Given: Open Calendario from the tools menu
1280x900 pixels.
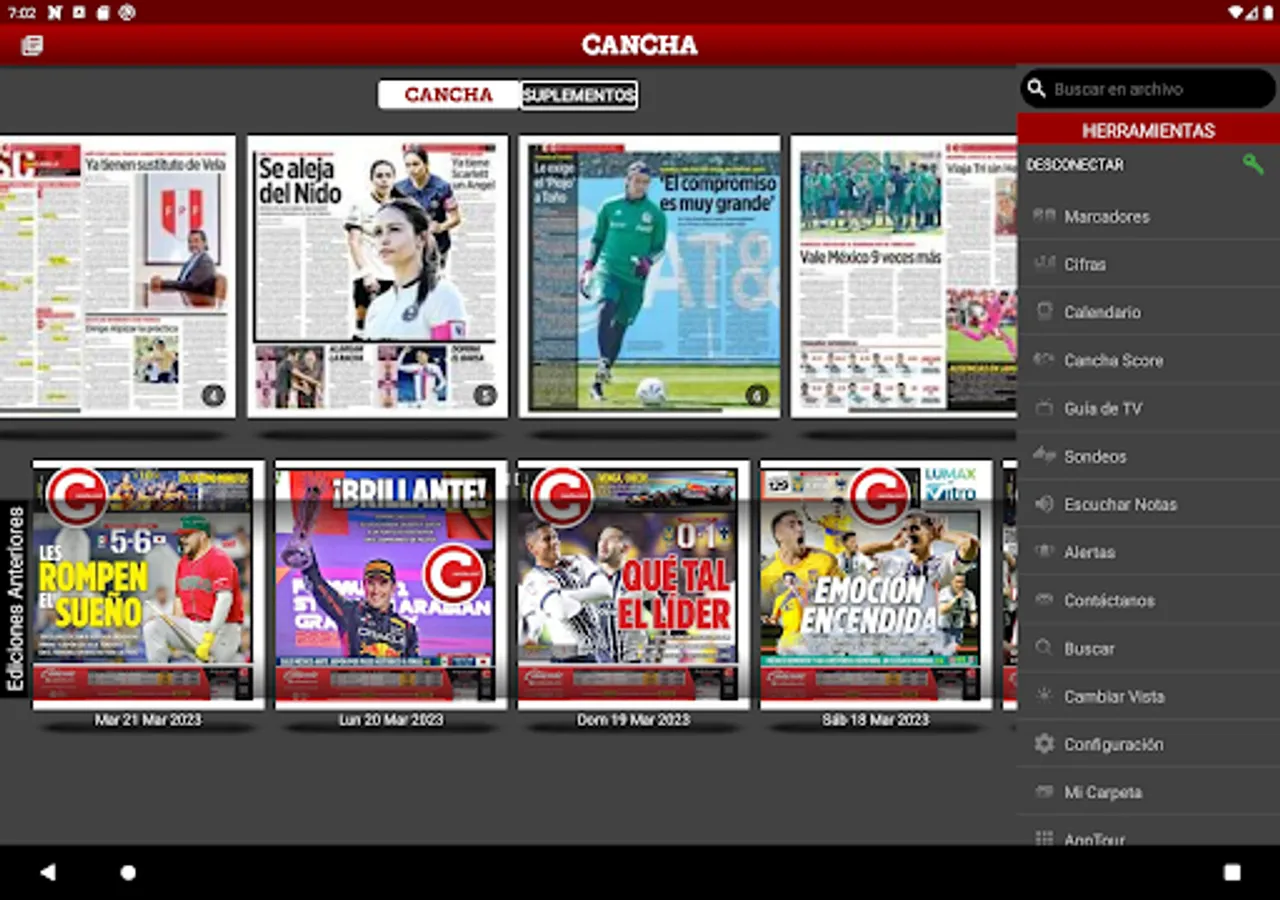Looking at the screenshot, I should point(1148,312).
